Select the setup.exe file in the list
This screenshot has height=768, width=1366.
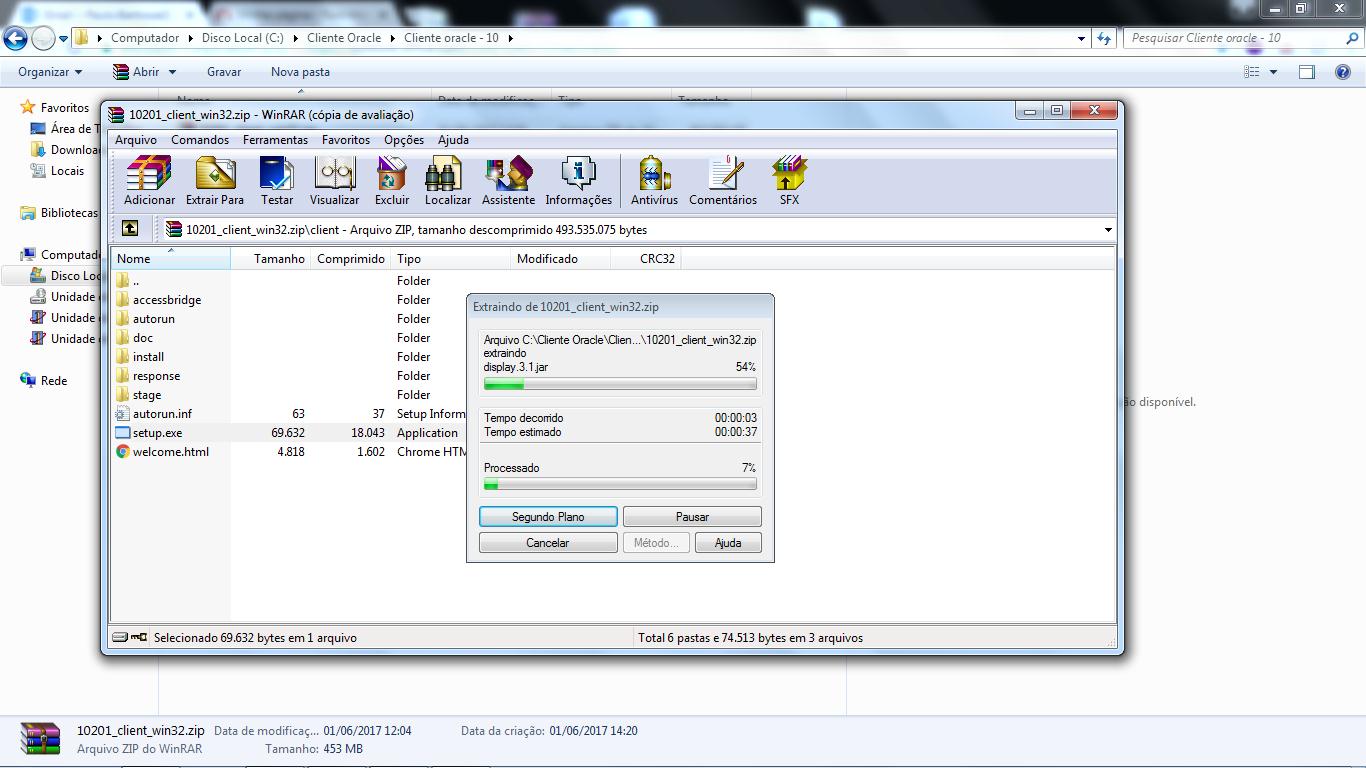(157, 433)
